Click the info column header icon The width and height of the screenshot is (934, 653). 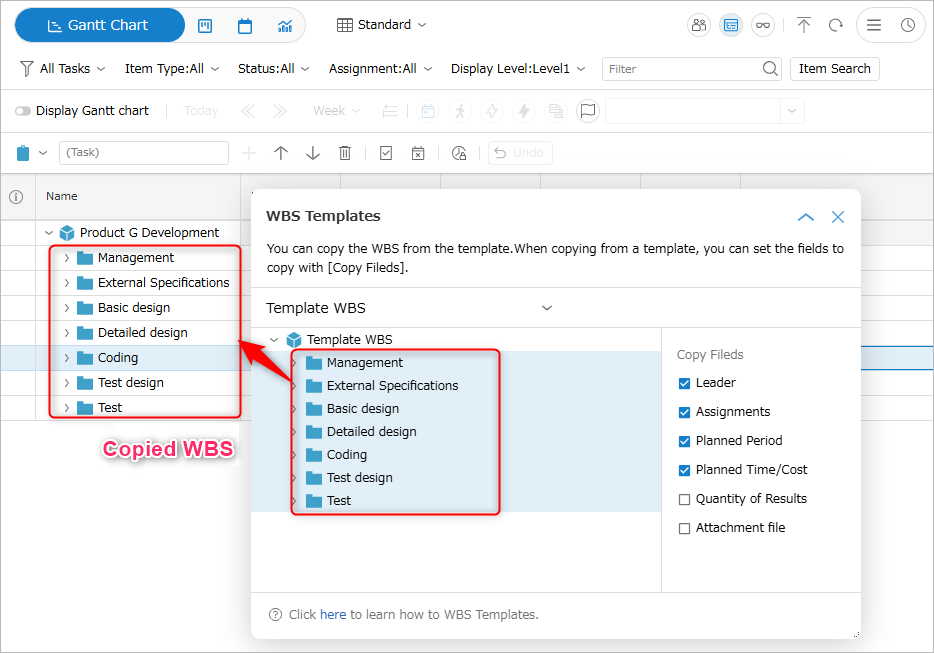pos(17,197)
